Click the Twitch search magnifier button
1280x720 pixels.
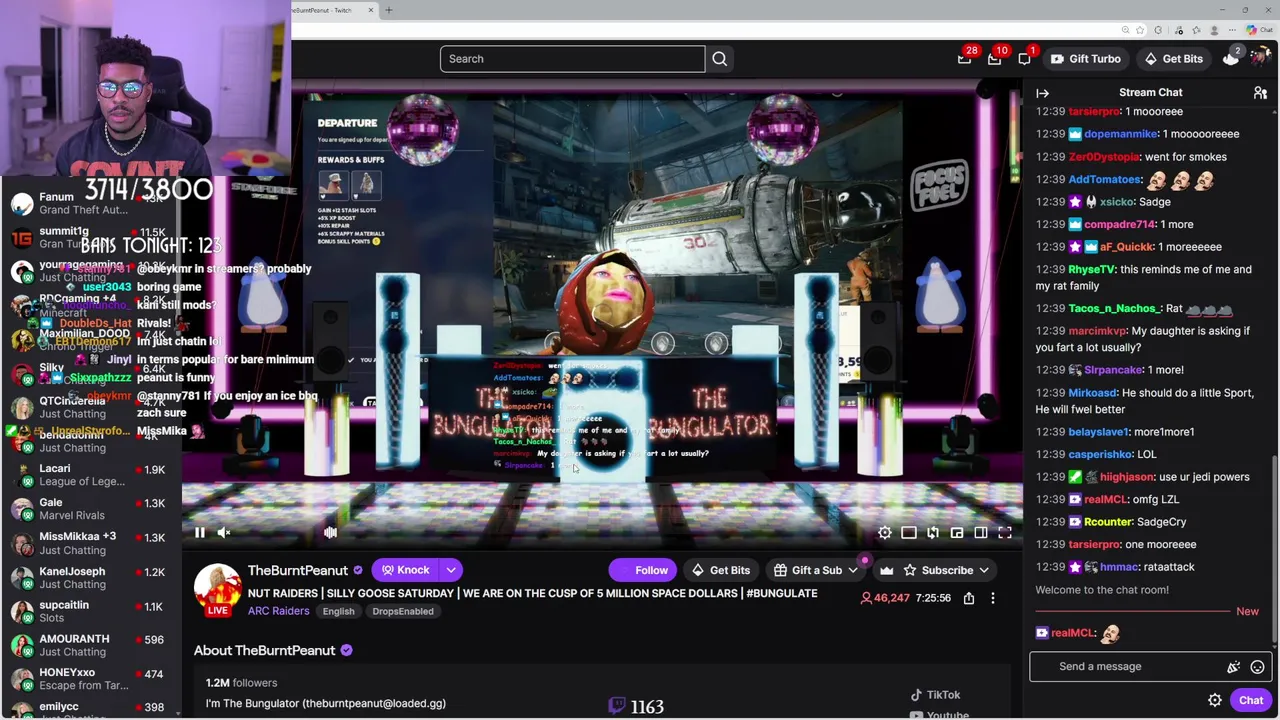tap(720, 59)
